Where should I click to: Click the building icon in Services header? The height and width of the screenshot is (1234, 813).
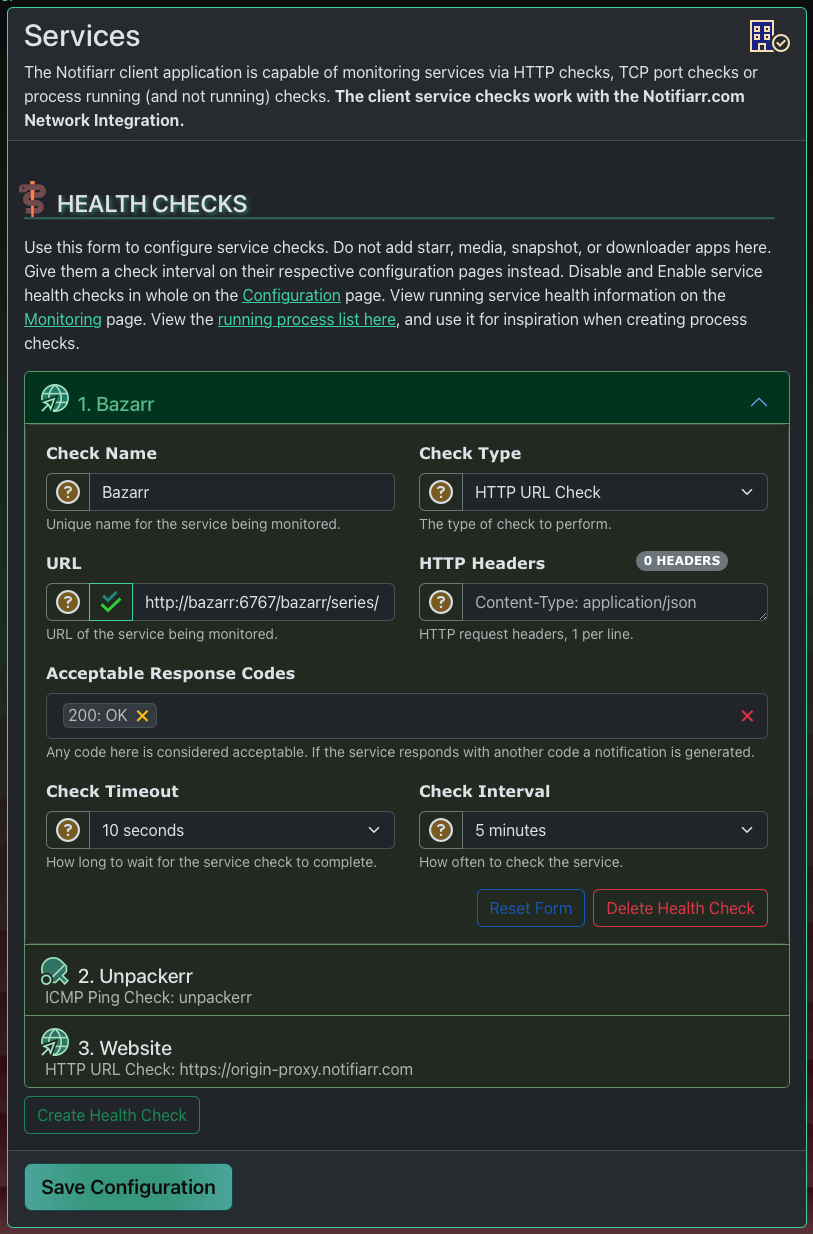(x=768, y=37)
